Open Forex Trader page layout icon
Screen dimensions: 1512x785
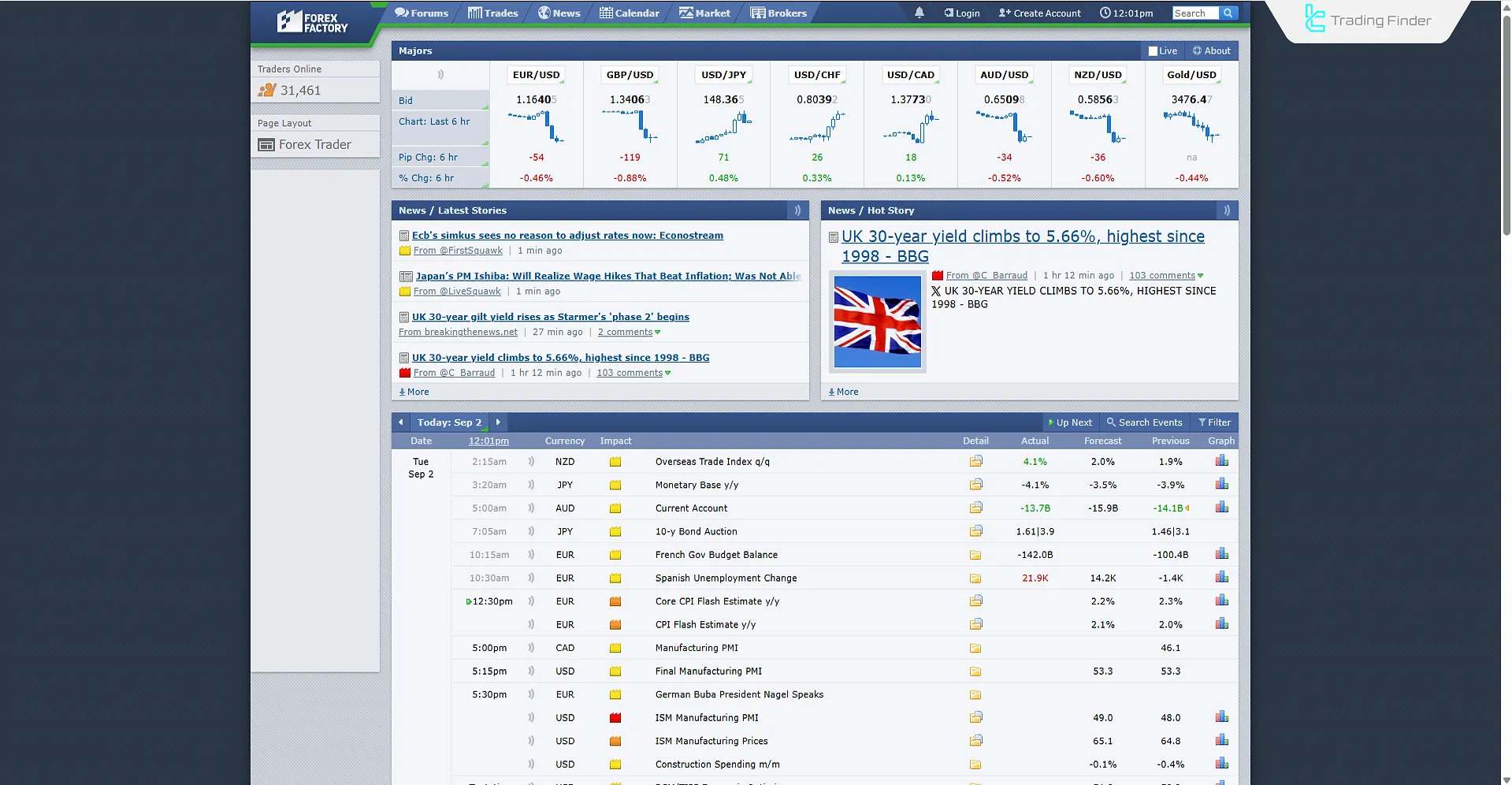tap(266, 145)
